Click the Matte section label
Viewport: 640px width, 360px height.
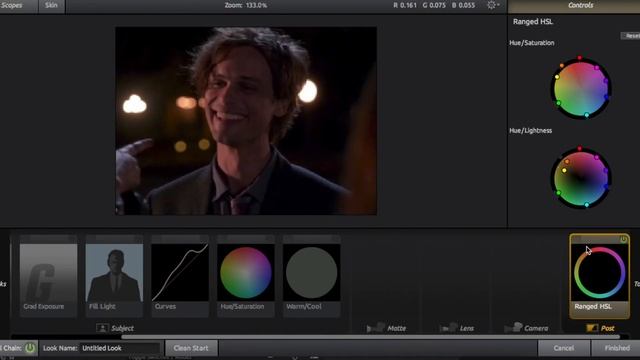pos(396,328)
